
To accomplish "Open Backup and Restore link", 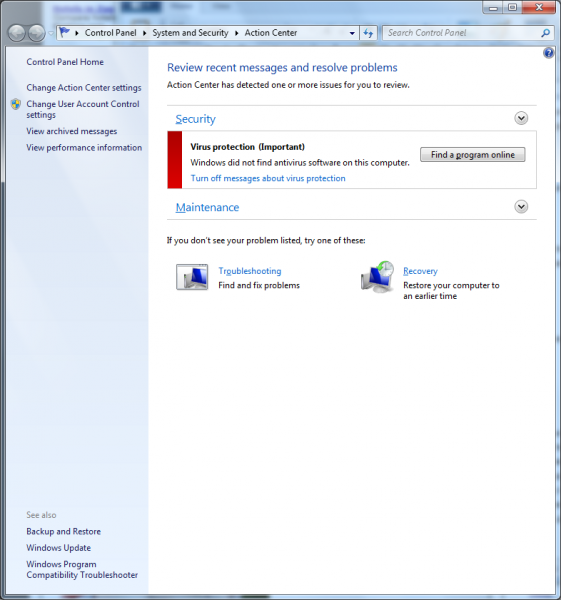I will (x=64, y=532).
